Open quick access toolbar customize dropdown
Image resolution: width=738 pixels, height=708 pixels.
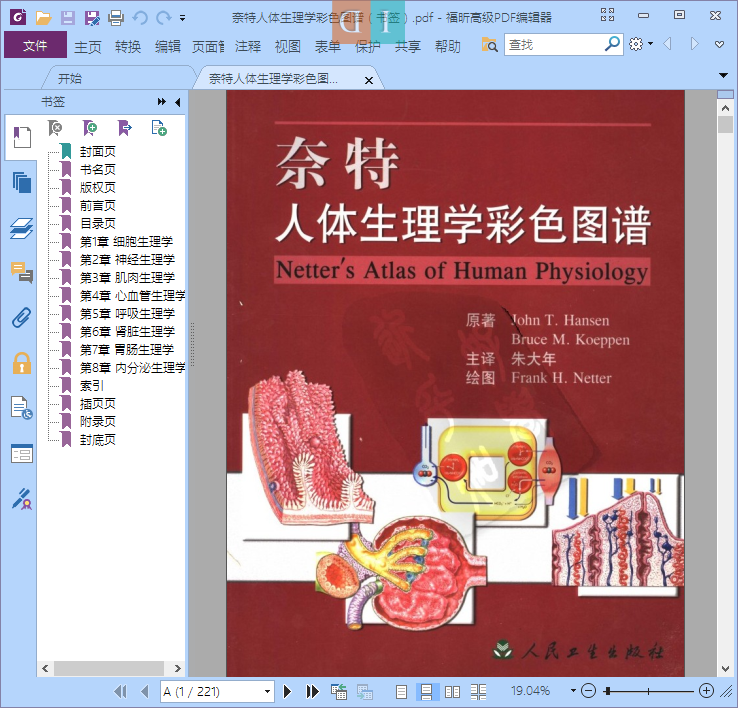click(x=182, y=18)
